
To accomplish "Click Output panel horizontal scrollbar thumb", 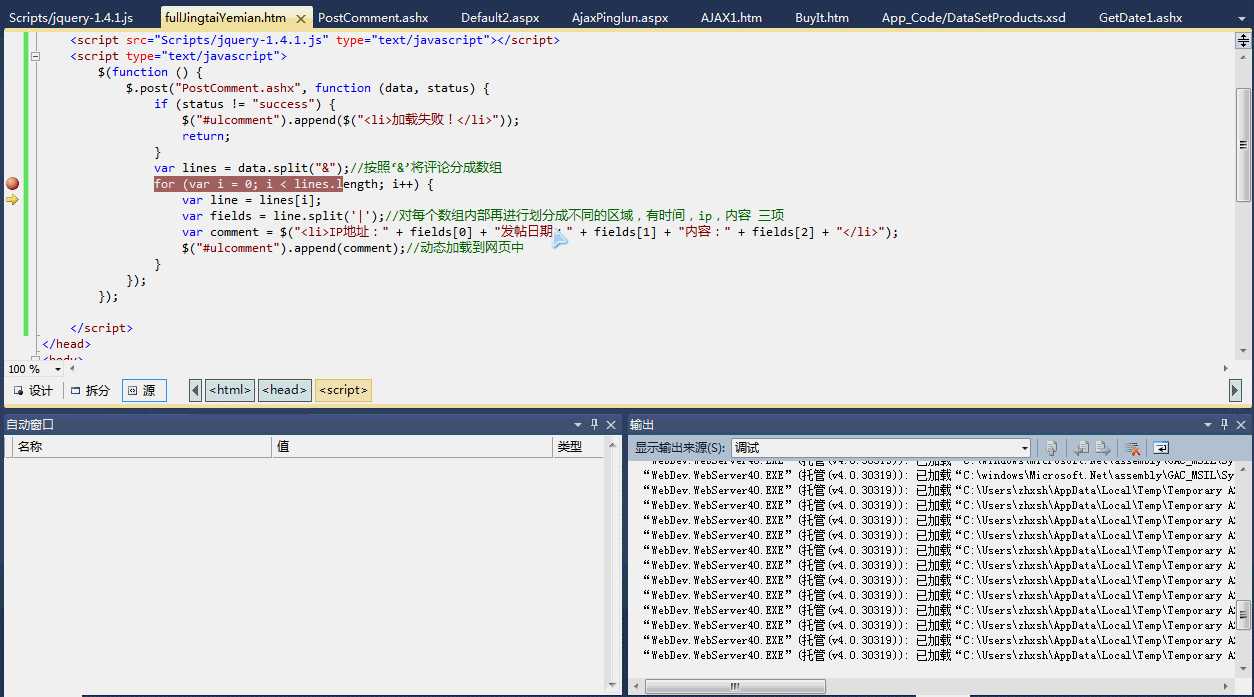I will click(x=735, y=686).
